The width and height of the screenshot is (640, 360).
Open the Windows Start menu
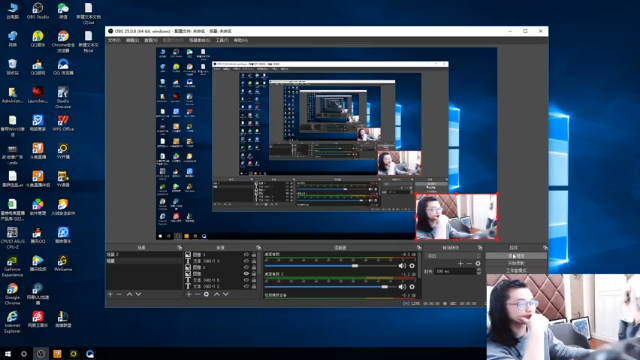7,354
